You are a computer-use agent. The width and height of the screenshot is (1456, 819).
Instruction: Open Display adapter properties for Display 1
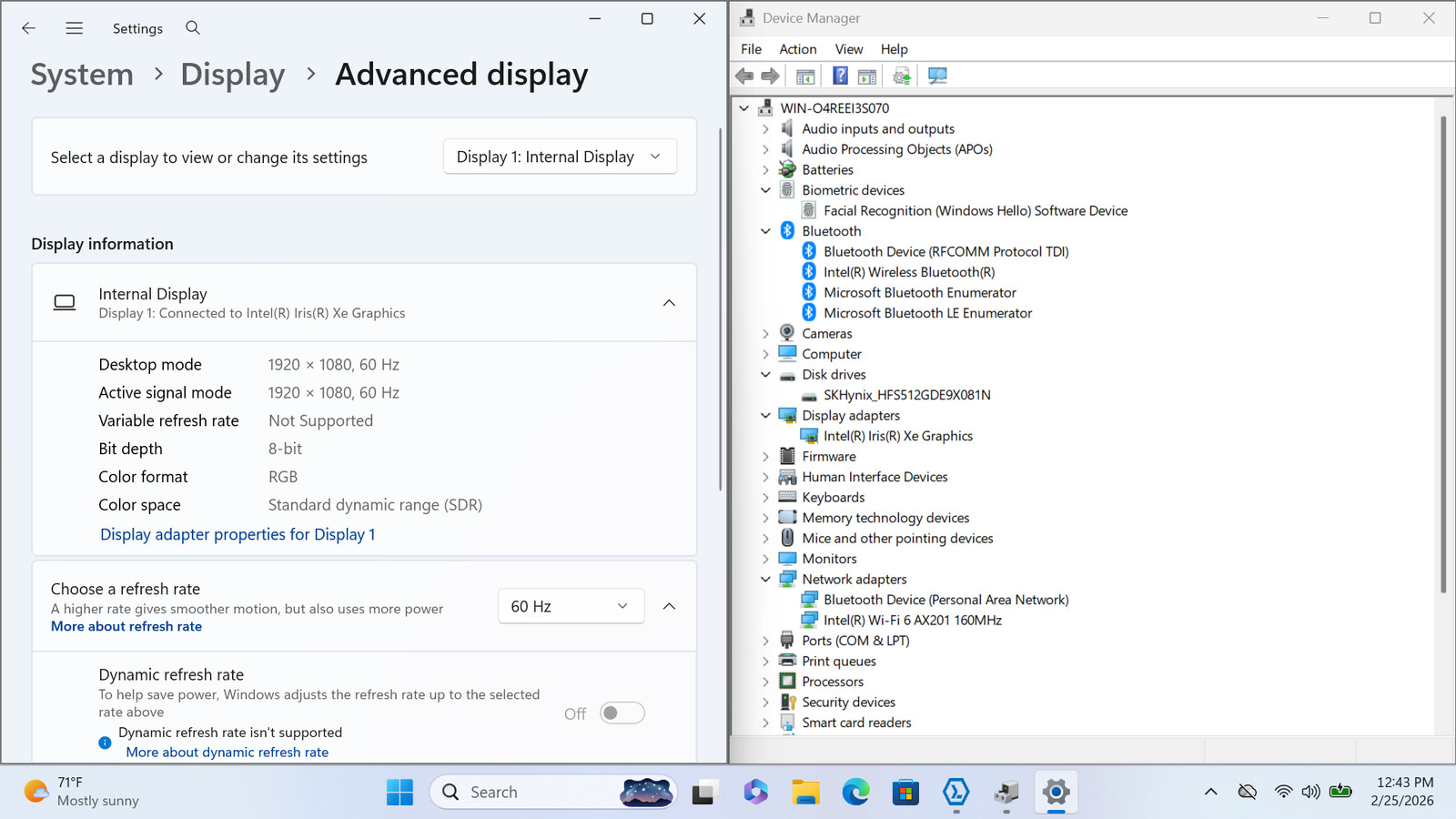click(x=238, y=534)
